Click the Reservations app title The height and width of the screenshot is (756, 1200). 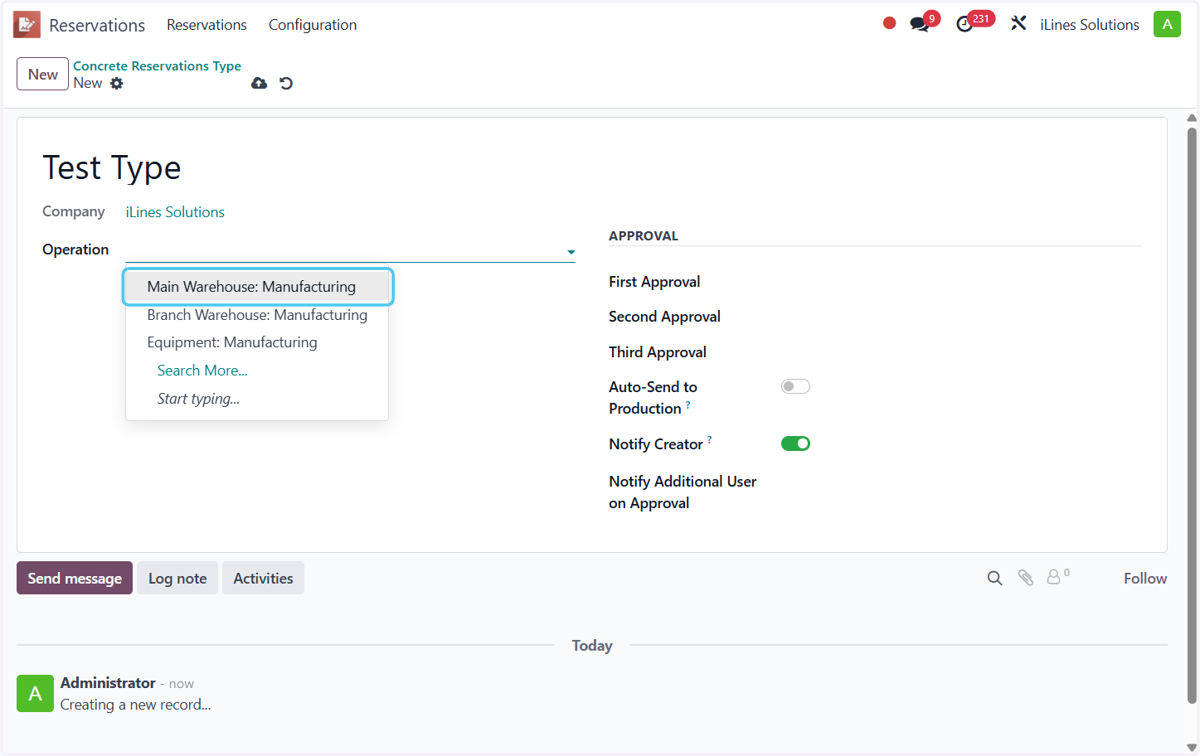point(97,25)
